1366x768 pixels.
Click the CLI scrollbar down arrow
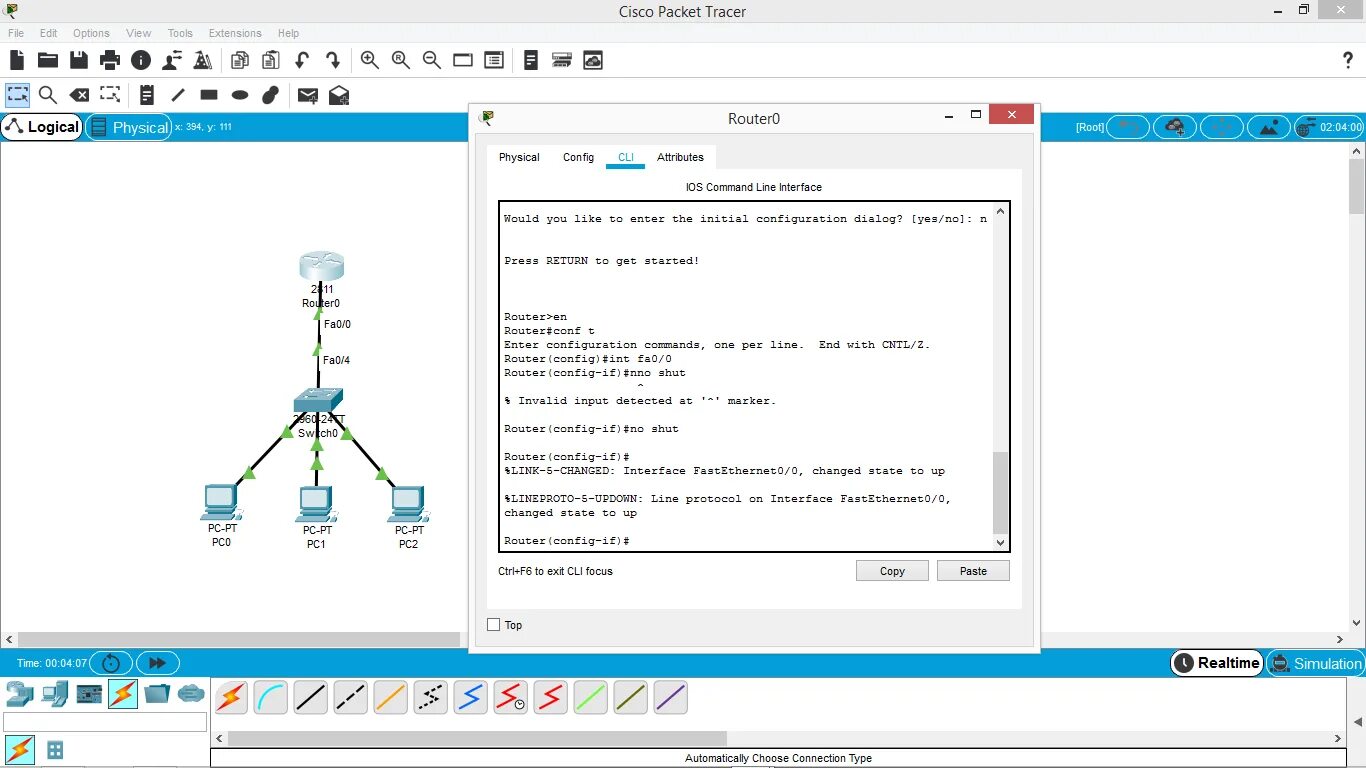pyautogui.click(x=1001, y=542)
